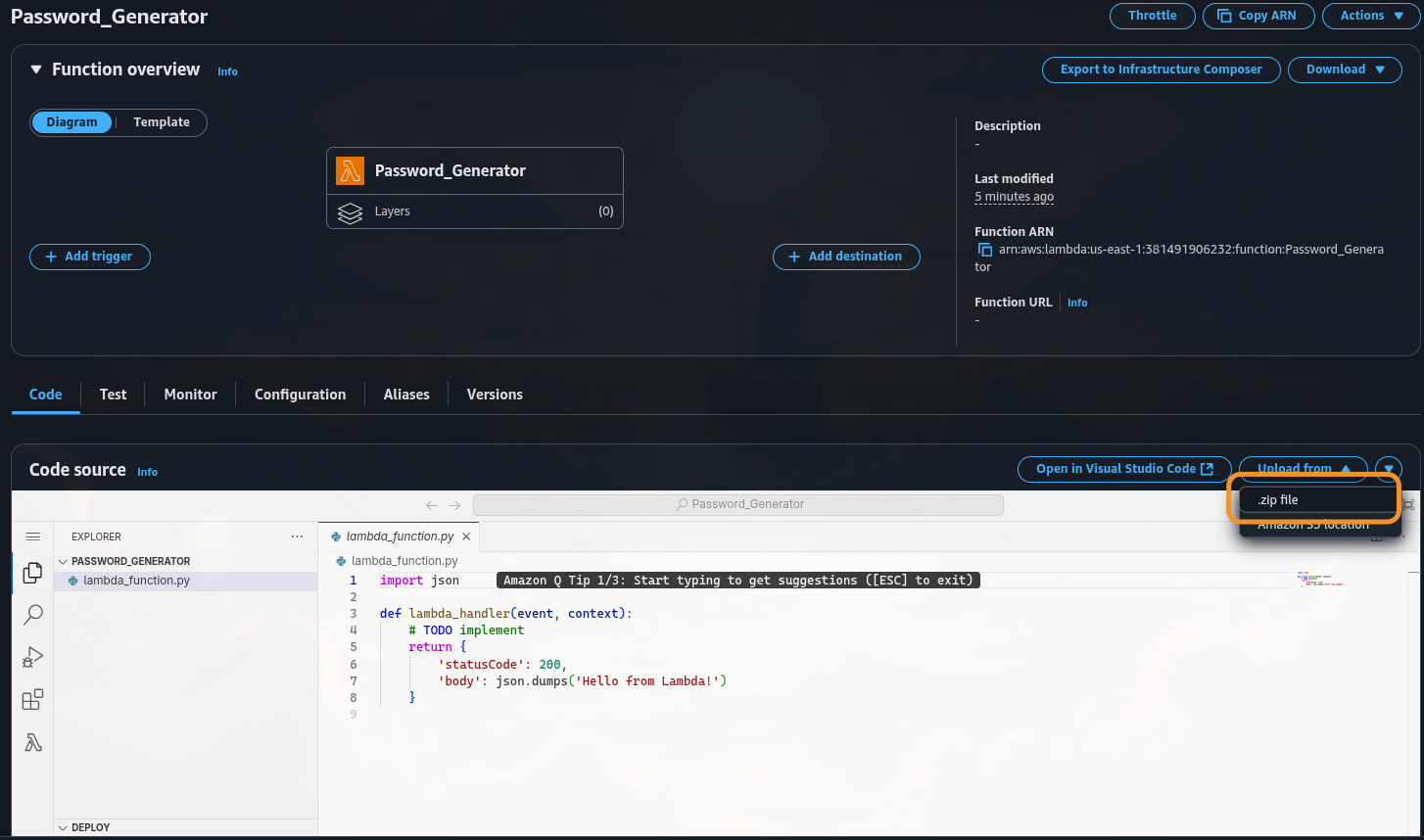This screenshot has height=840, width=1424.
Task: Expand the DEPLOY section in sidebar
Action: (x=90, y=827)
